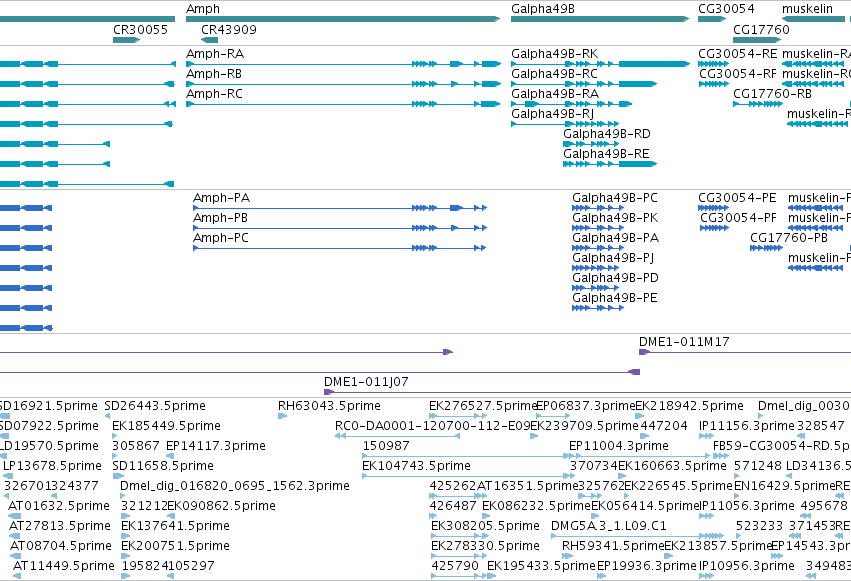Image resolution: width=851 pixels, height=581 pixels.
Task: Select the EK200751.5prime EST label
Action: (175, 547)
